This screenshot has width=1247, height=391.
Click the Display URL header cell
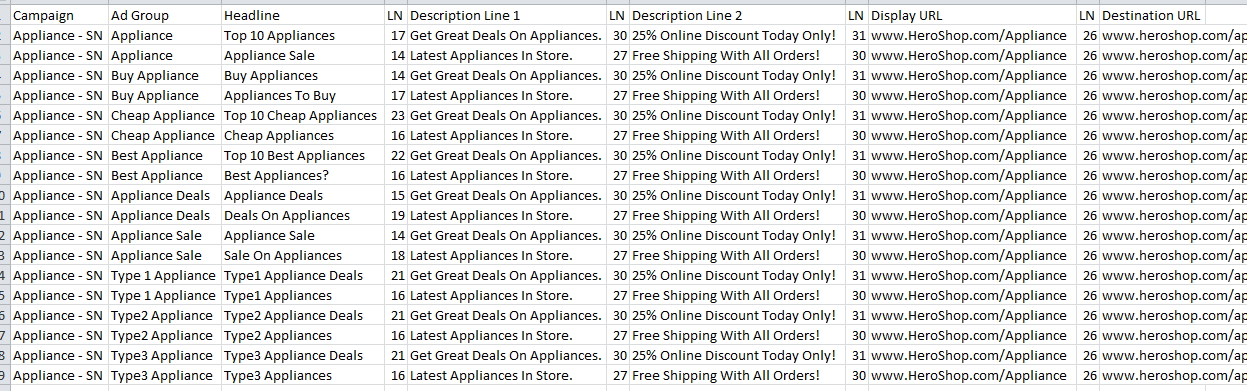click(x=973, y=16)
